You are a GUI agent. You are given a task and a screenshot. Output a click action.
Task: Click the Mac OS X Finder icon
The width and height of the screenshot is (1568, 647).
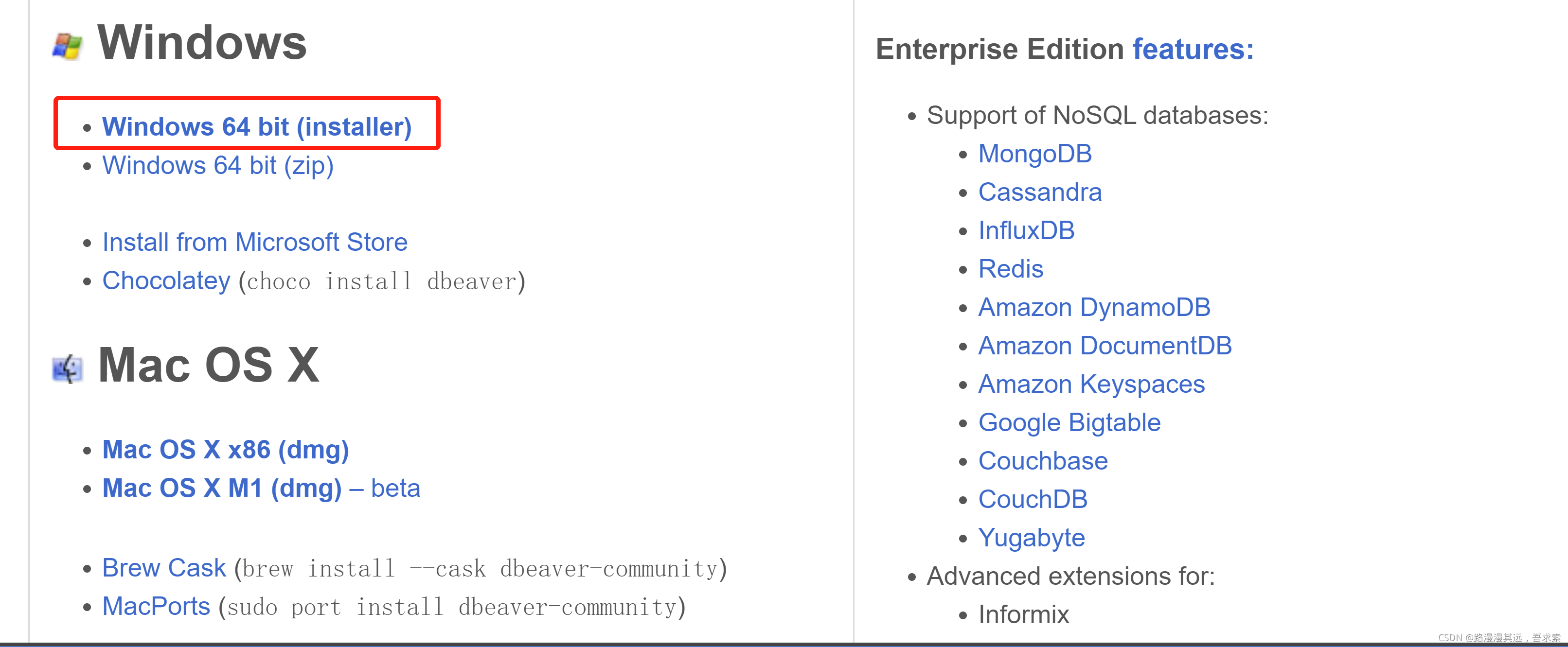67,369
